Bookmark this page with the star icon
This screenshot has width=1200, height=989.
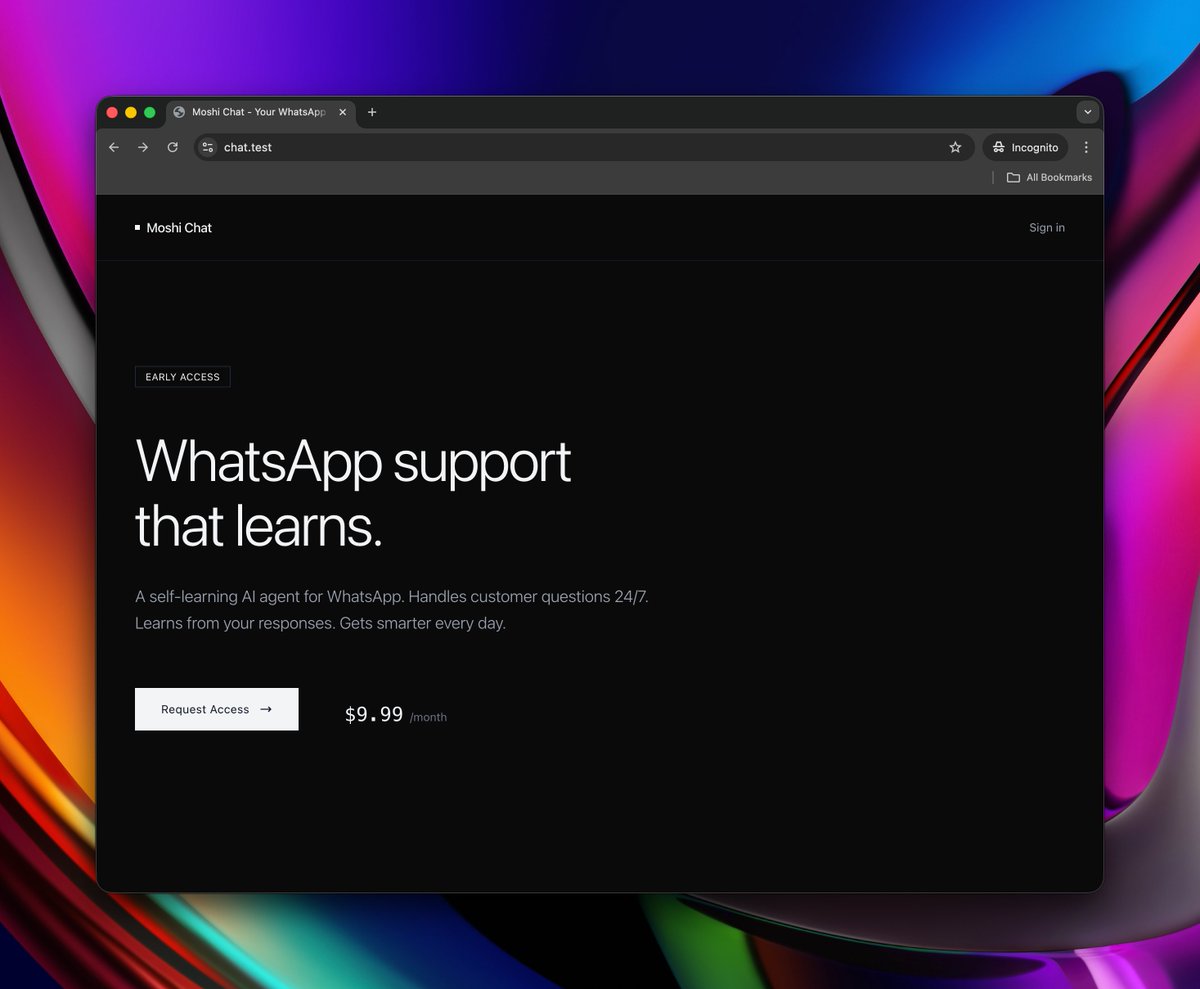pos(955,147)
